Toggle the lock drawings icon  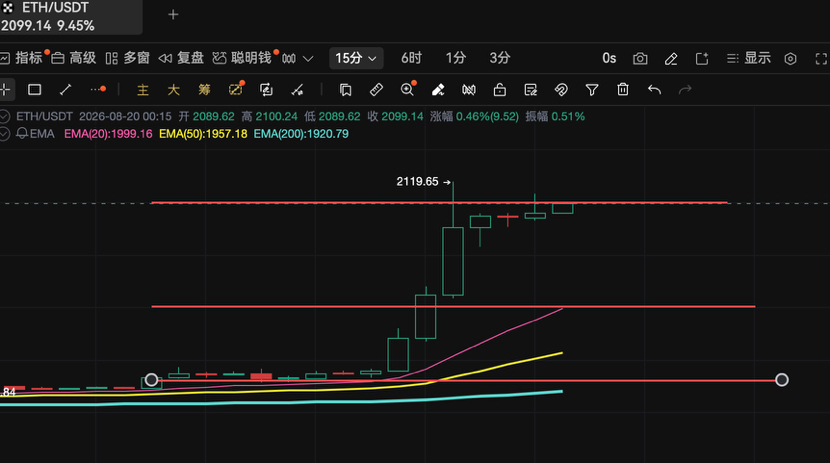click(500, 90)
